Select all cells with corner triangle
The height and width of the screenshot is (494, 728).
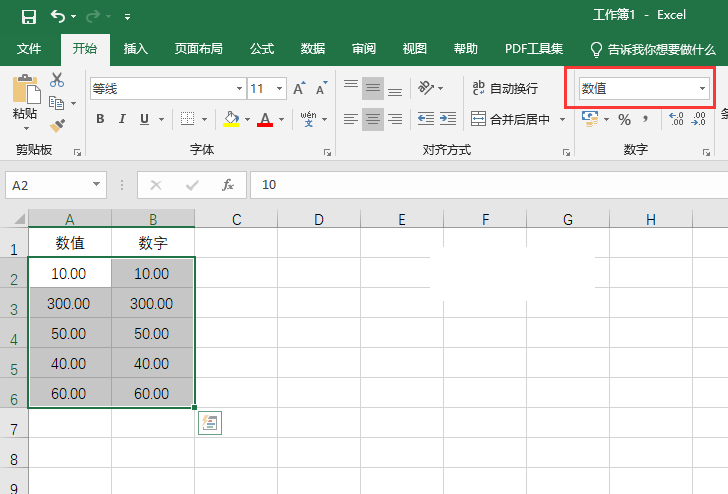pyautogui.click(x=19, y=218)
